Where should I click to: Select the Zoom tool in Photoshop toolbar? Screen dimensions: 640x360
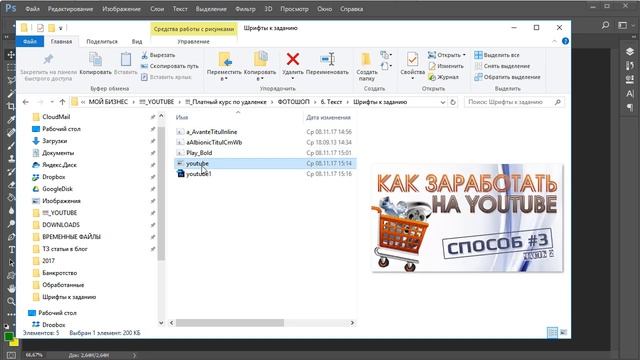tap(11, 302)
